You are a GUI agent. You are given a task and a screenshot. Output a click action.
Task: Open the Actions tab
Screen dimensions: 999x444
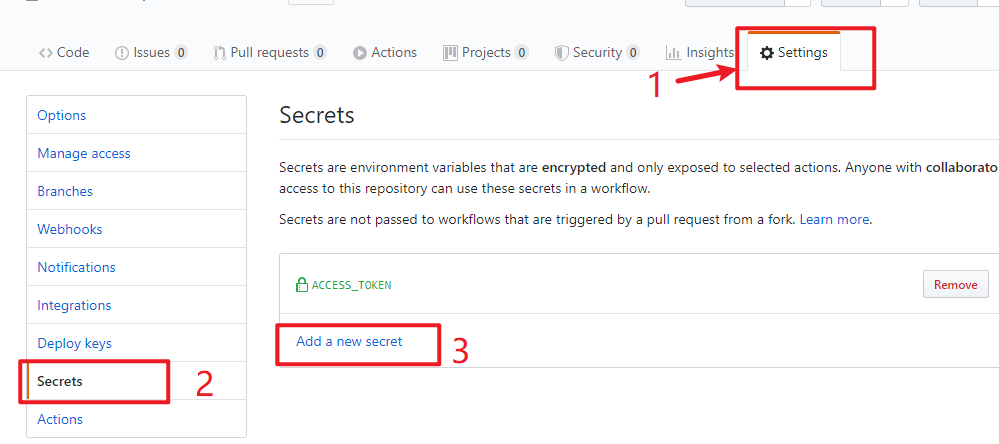coord(385,52)
